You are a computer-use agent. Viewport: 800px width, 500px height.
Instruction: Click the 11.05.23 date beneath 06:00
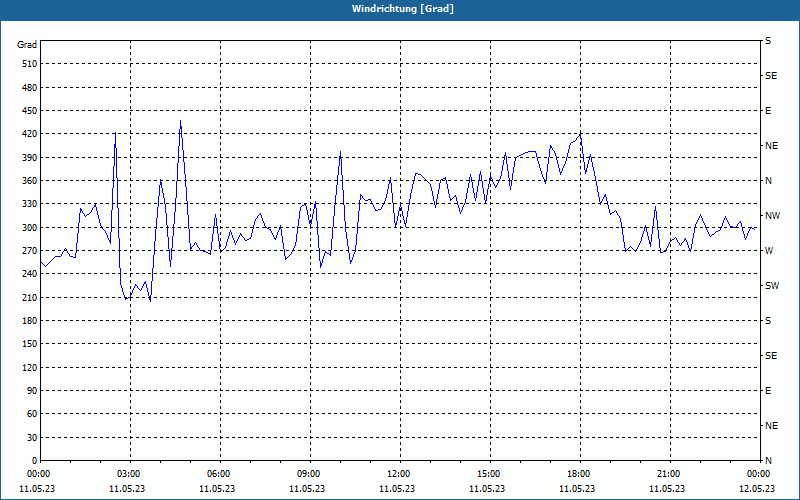[x=217, y=489]
